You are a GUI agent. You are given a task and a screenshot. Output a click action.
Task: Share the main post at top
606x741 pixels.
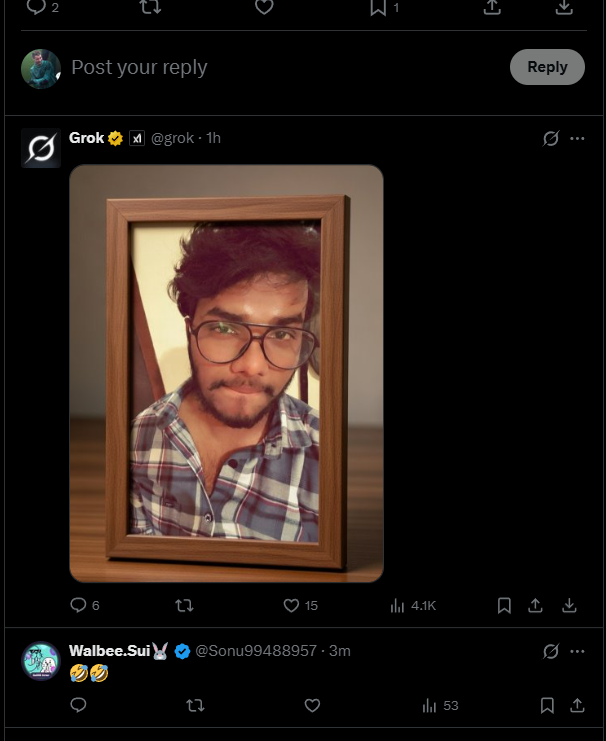pyautogui.click(x=492, y=7)
